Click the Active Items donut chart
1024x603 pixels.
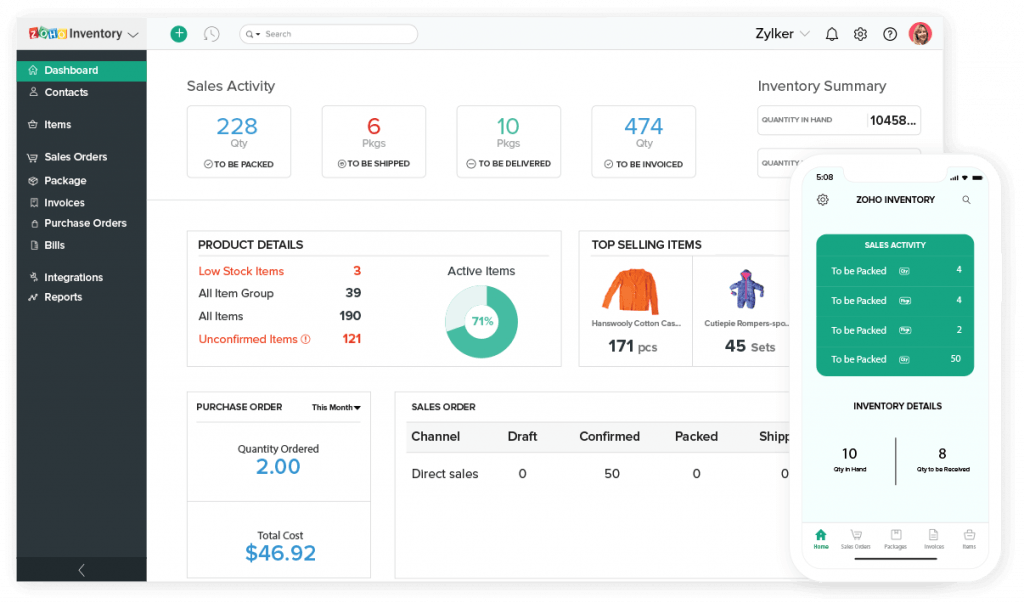coord(481,321)
